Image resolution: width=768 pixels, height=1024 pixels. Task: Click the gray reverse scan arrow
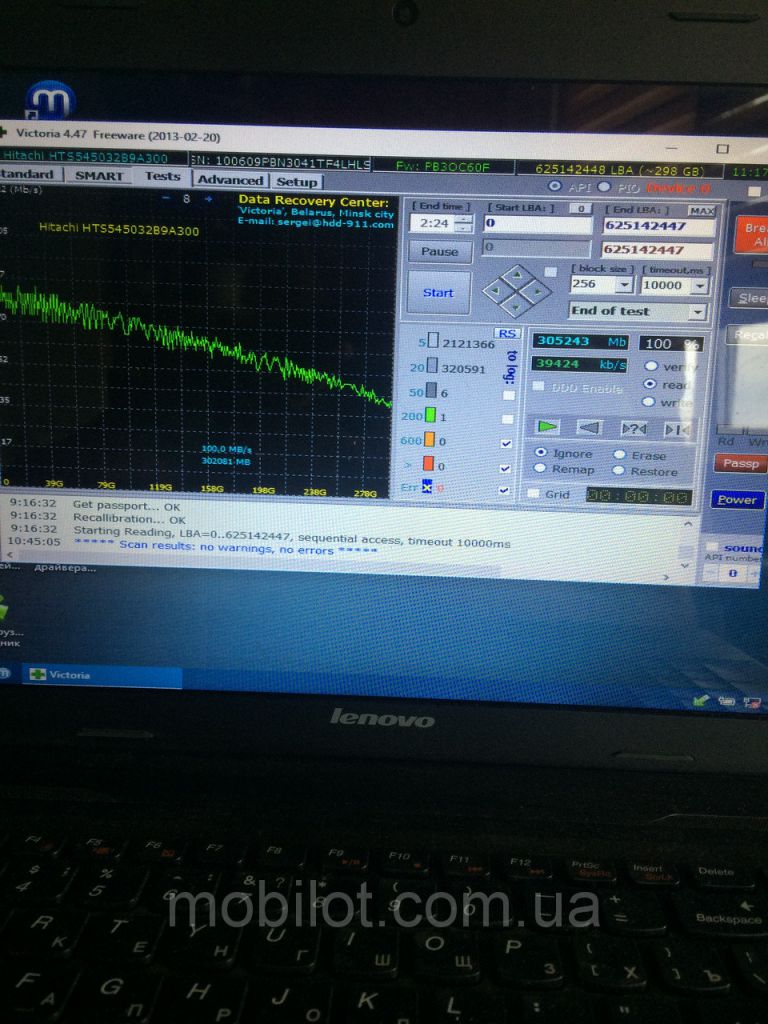589,428
